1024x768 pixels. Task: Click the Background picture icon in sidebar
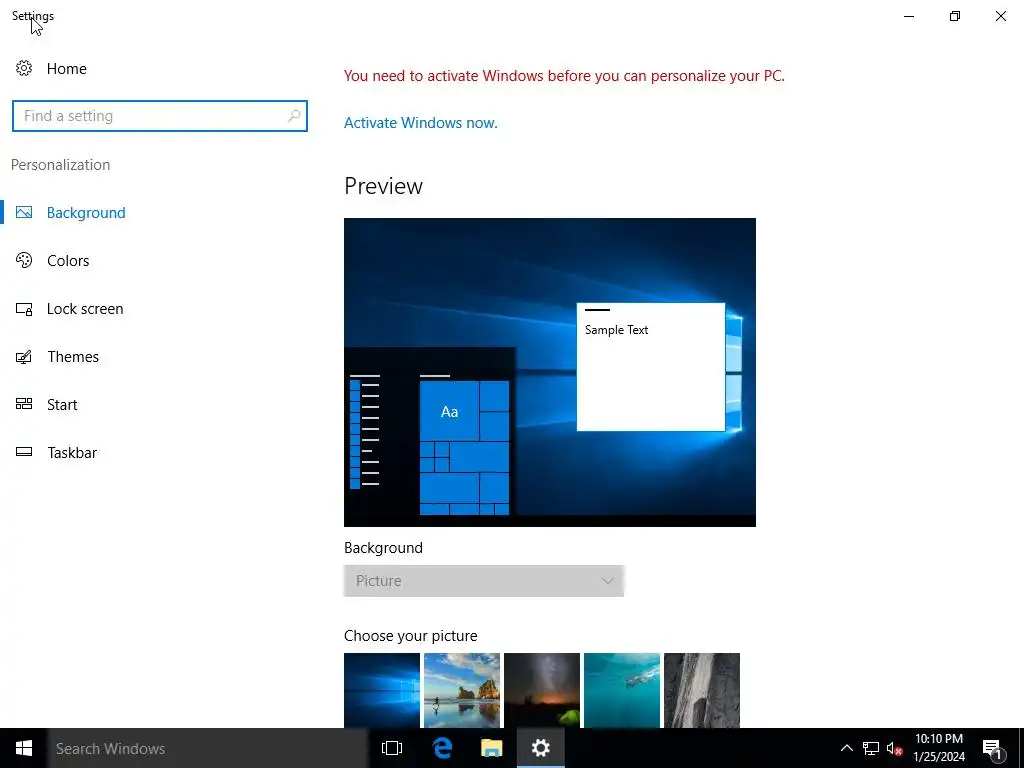(24, 212)
